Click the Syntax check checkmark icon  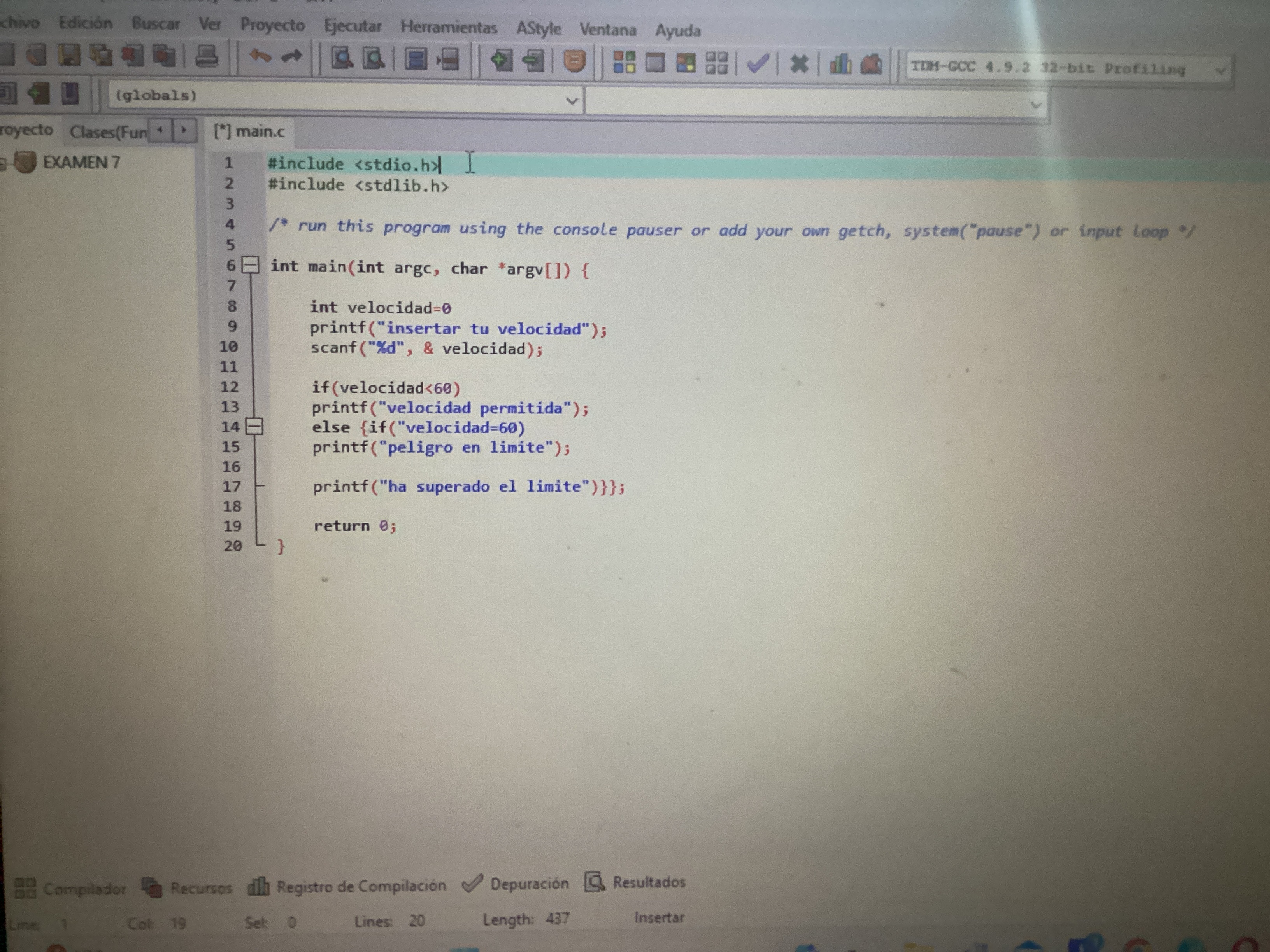tap(758, 63)
